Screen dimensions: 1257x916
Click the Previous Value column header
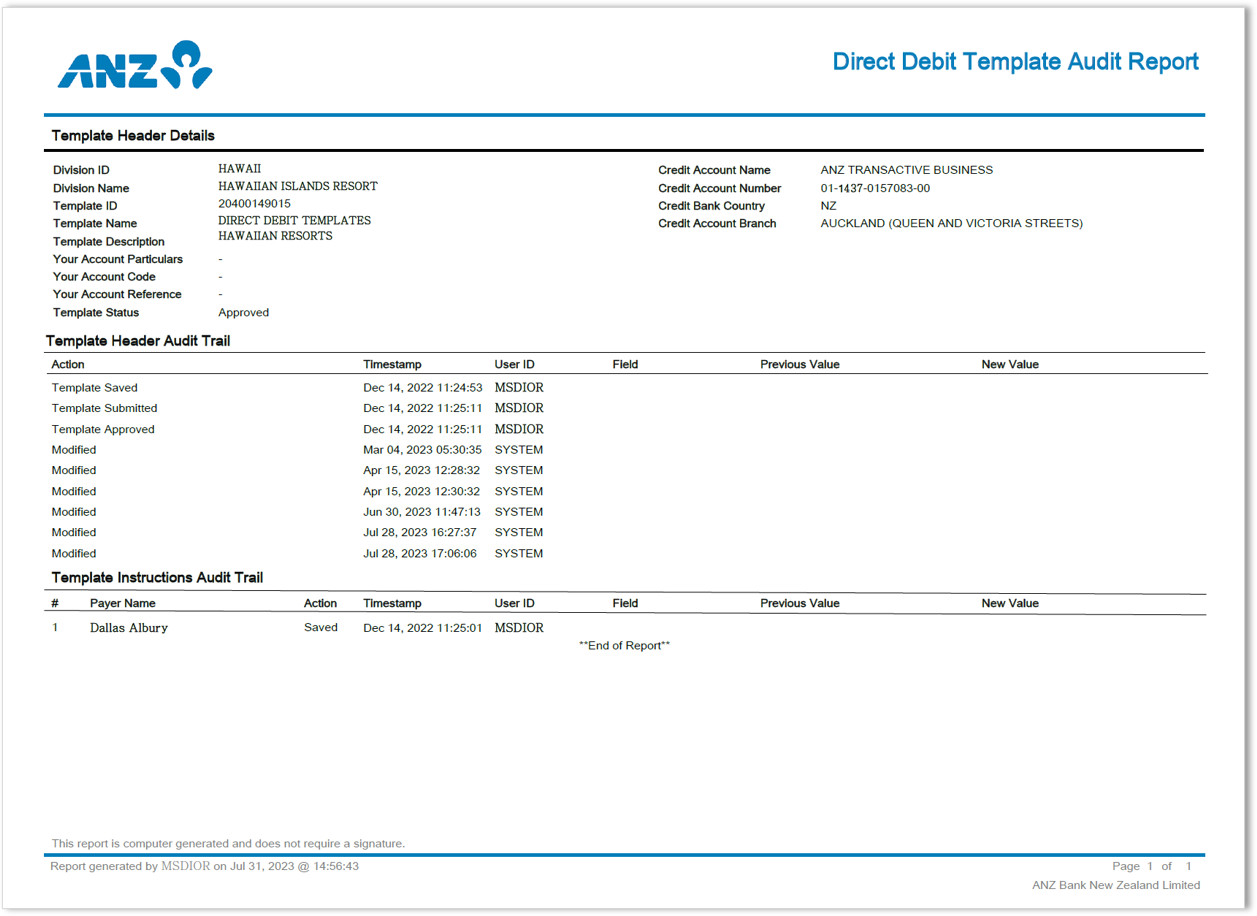pos(799,364)
